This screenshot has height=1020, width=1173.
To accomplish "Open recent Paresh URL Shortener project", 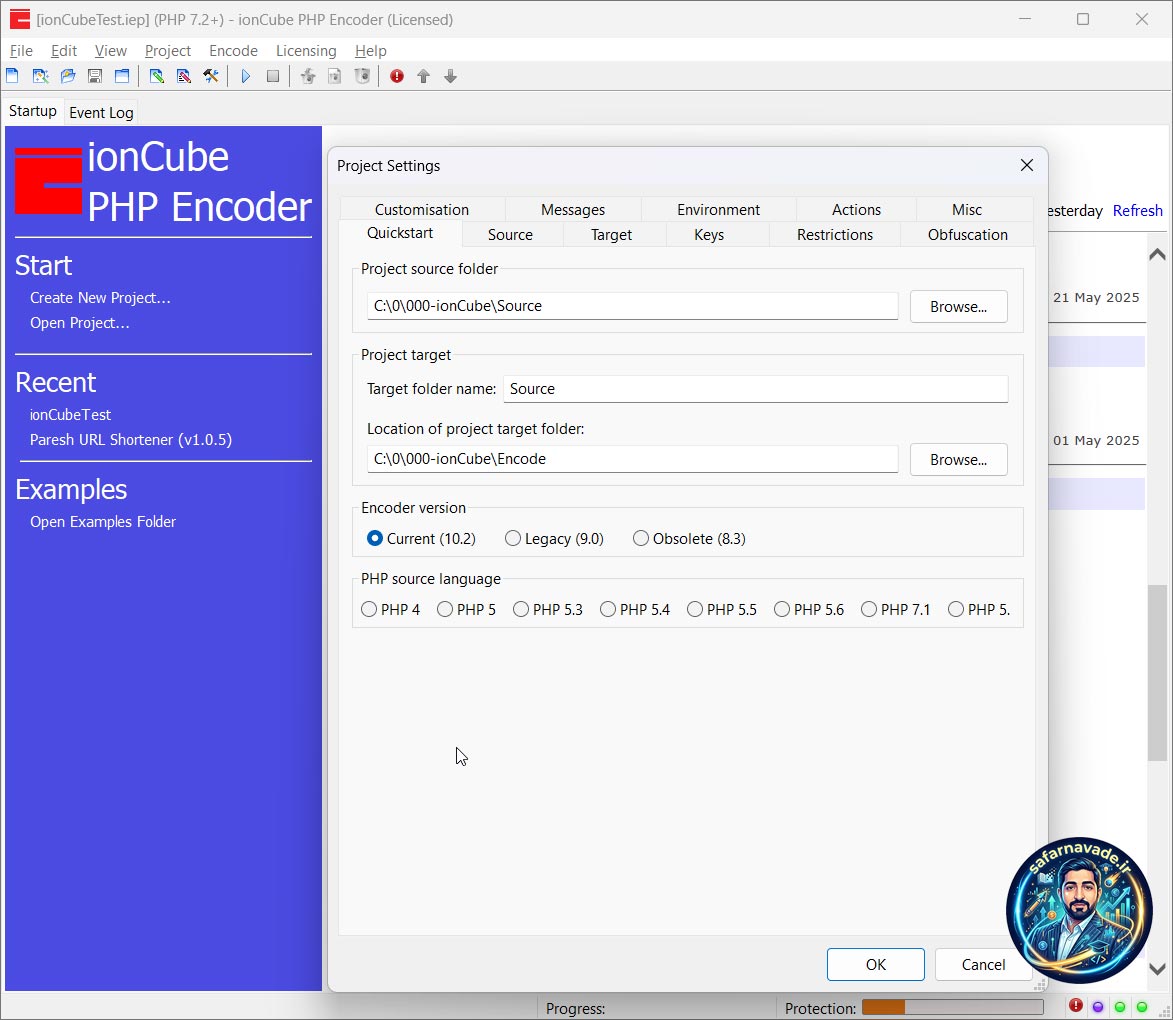I will pyautogui.click(x=131, y=439).
